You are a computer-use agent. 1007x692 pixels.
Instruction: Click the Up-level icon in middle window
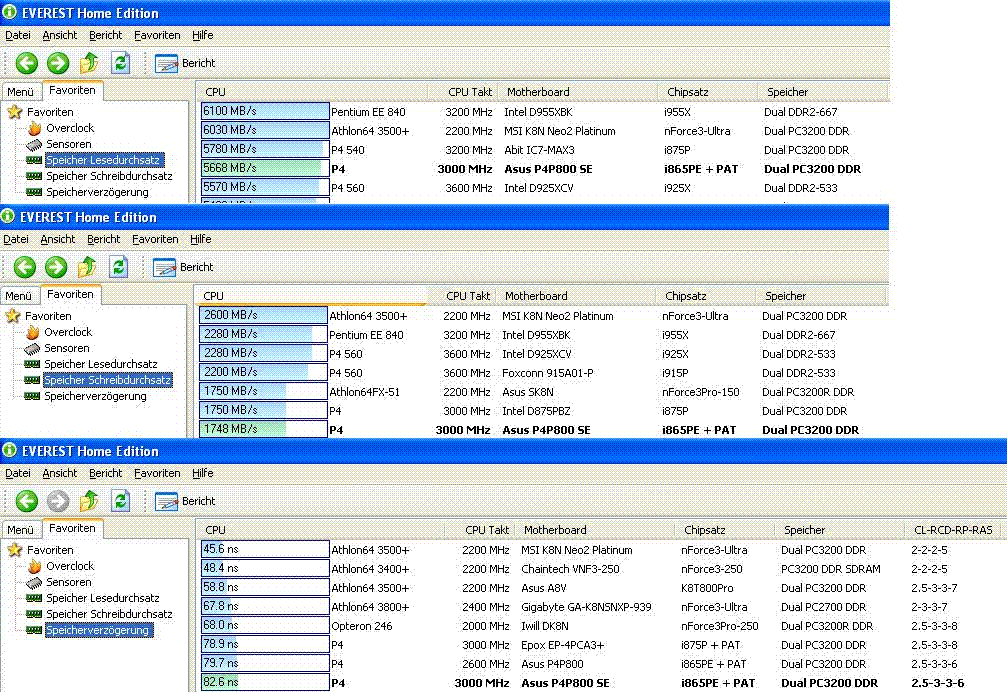[x=87, y=267]
